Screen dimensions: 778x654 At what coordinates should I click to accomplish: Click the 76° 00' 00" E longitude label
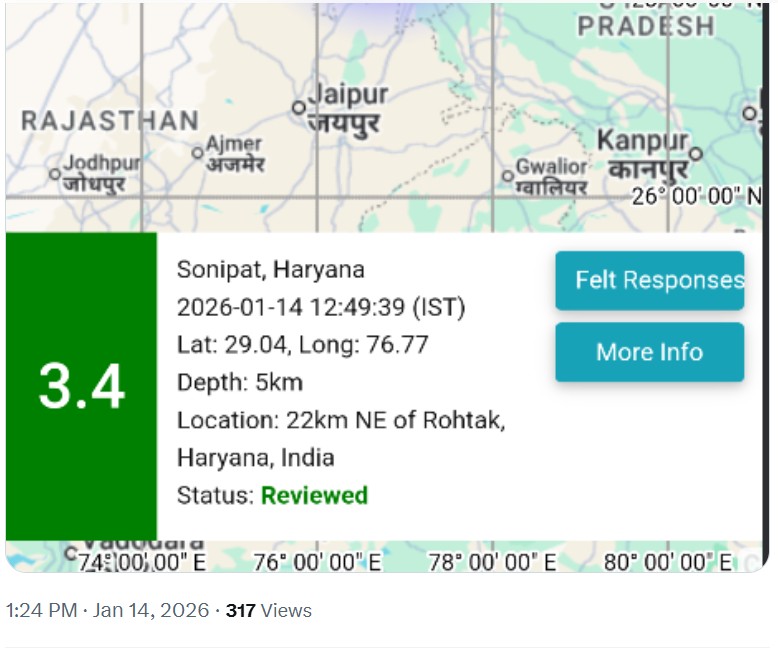(x=317, y=562)
